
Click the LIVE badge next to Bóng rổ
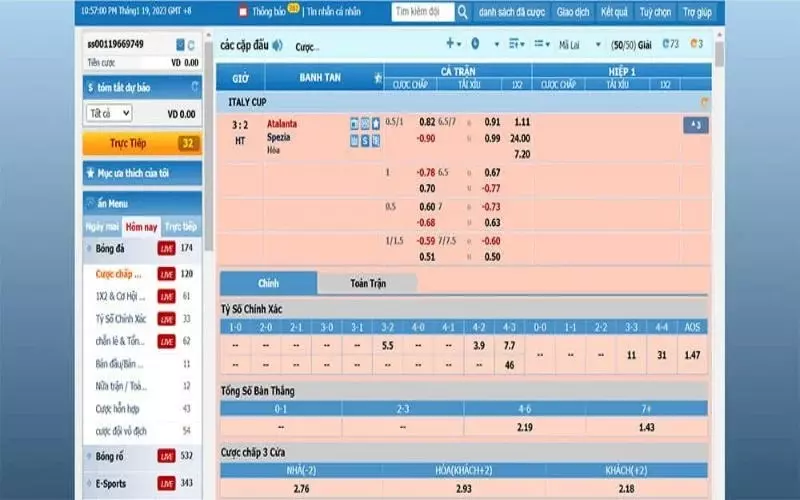[x=166, y=456]
